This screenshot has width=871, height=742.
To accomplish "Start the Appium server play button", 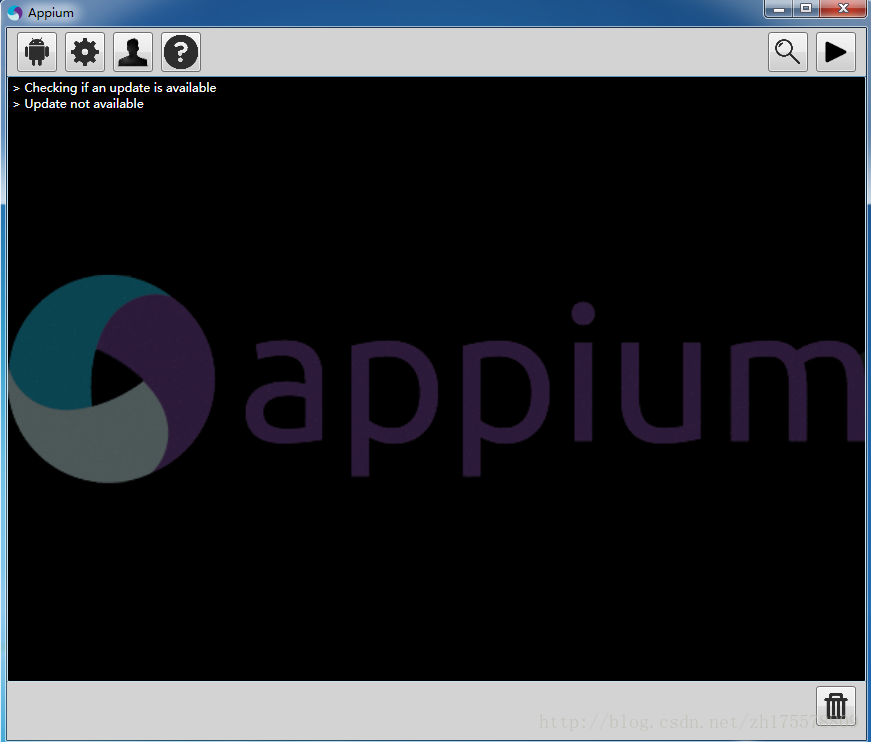I will click(836, 52).
